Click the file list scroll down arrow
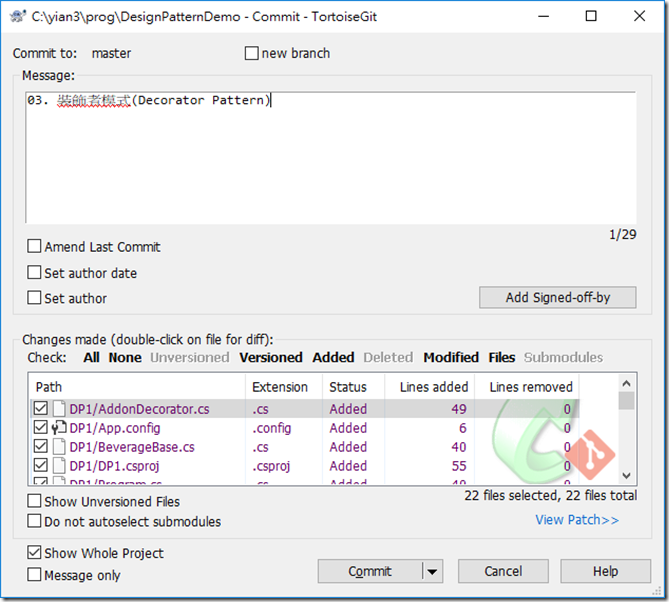The image size is (669, 602). (626, 475)
